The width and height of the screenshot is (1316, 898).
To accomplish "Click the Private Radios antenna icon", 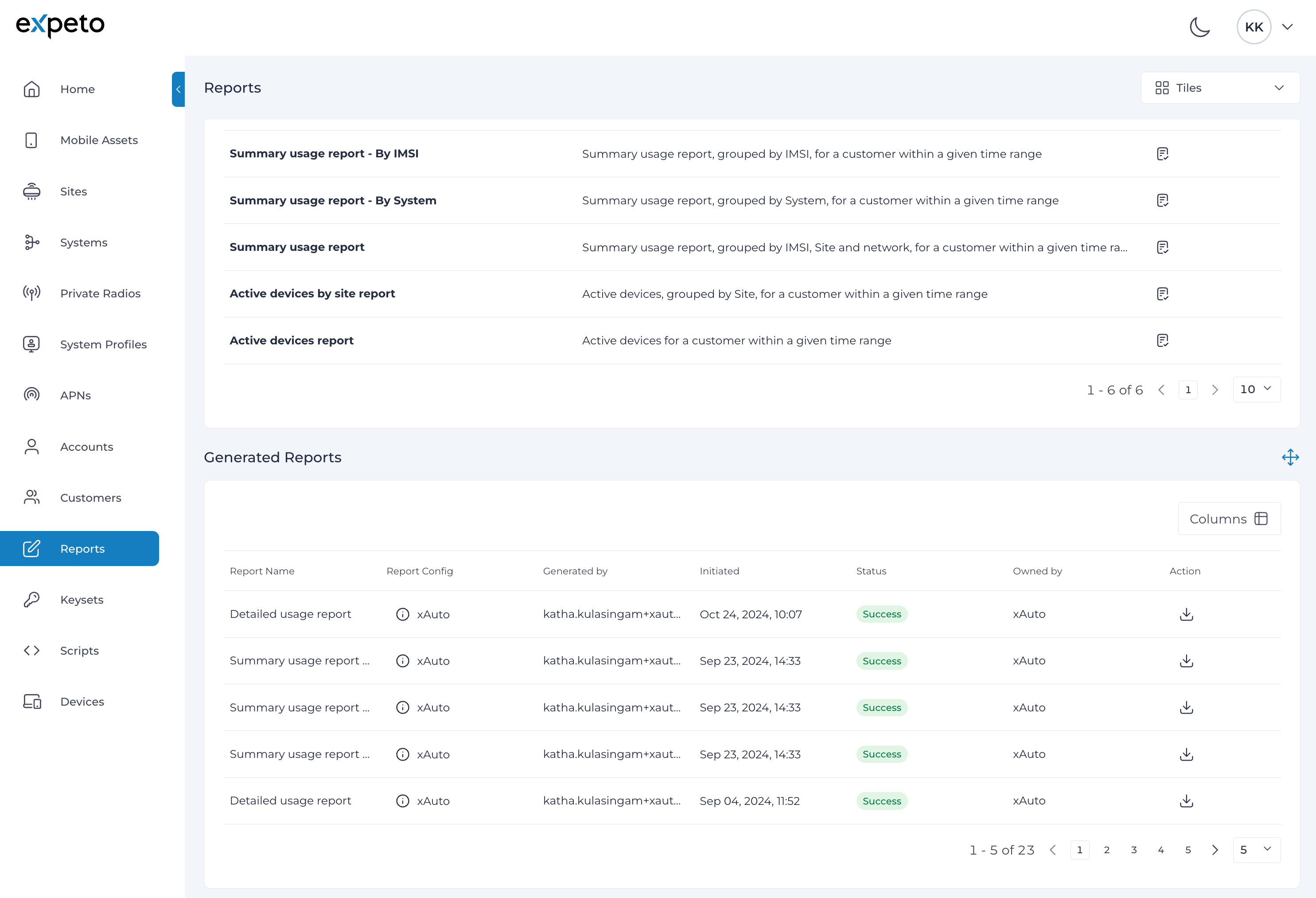I will tap(32, 293).
